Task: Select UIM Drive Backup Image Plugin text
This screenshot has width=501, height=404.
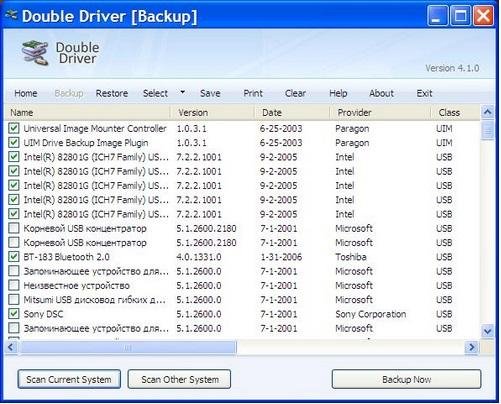Action: (86, 143)
